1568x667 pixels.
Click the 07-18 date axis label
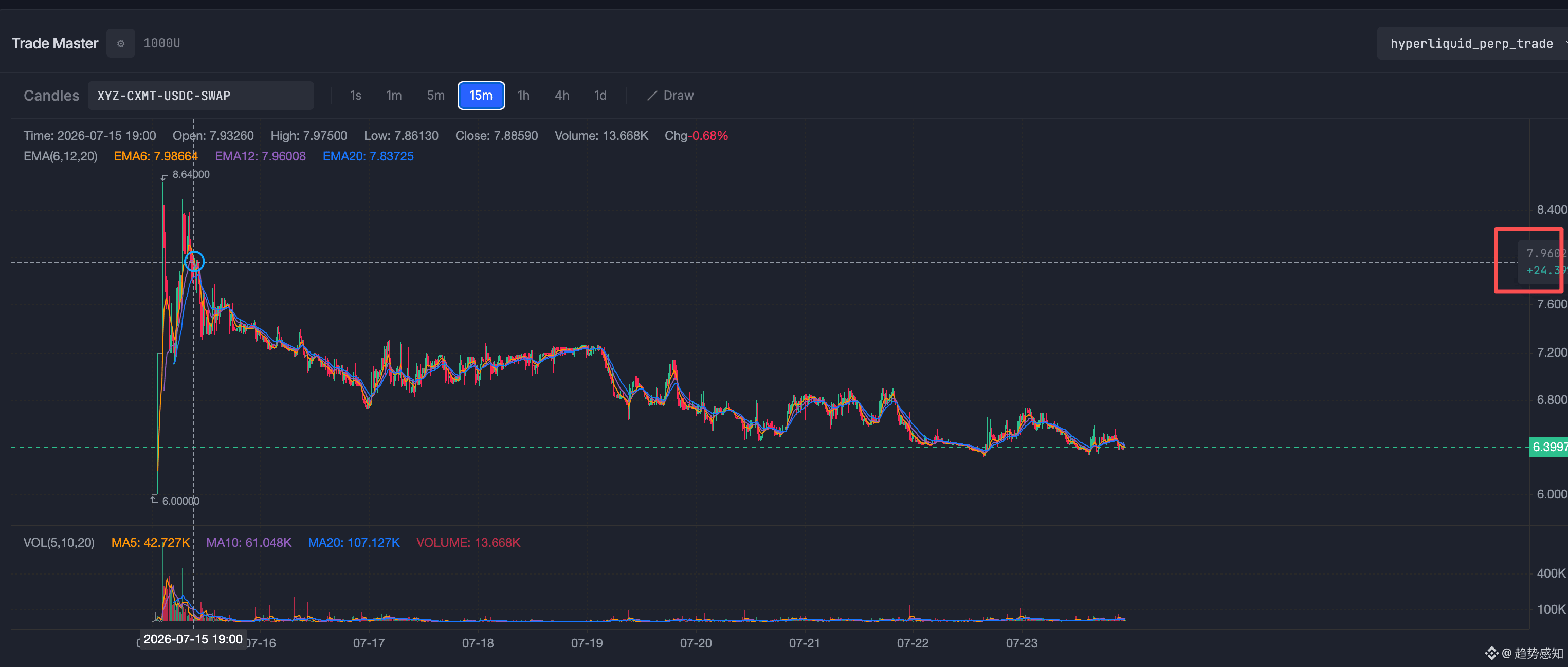[478, 643]
